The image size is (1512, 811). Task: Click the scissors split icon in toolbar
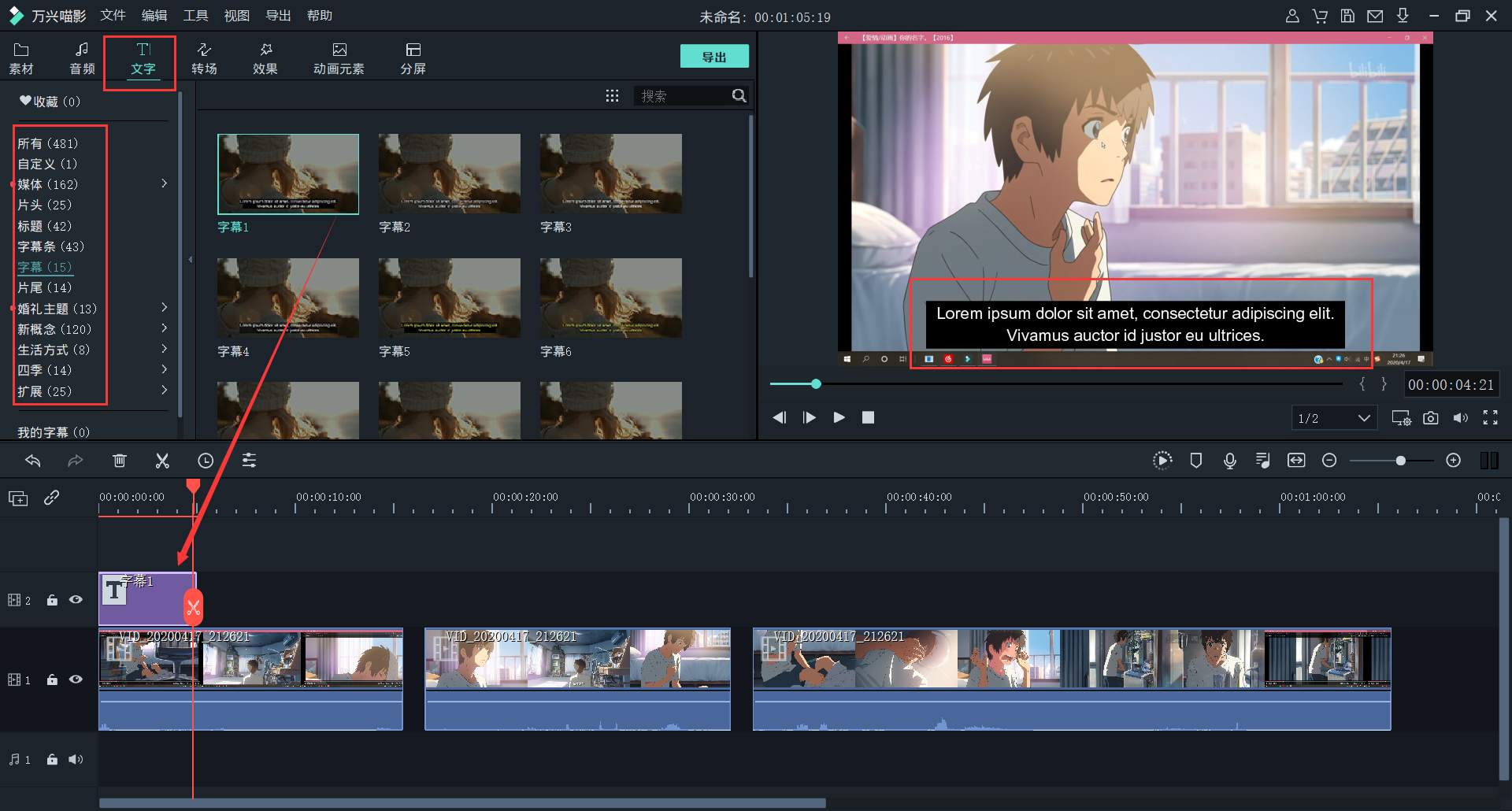coord(162,461)
